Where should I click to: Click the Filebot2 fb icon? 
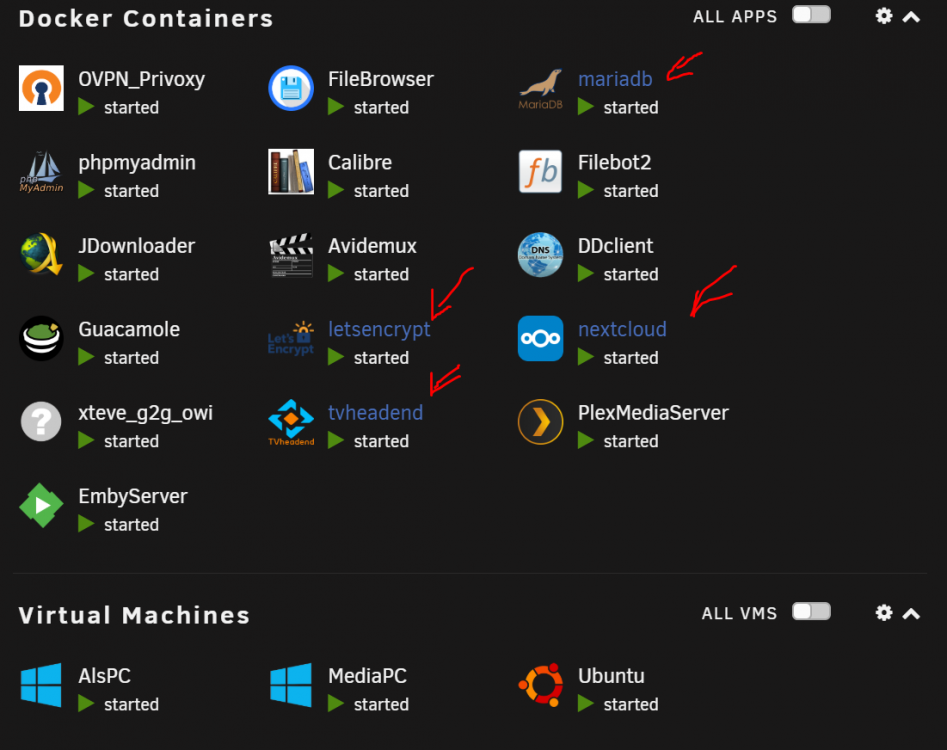click(541, 171)
